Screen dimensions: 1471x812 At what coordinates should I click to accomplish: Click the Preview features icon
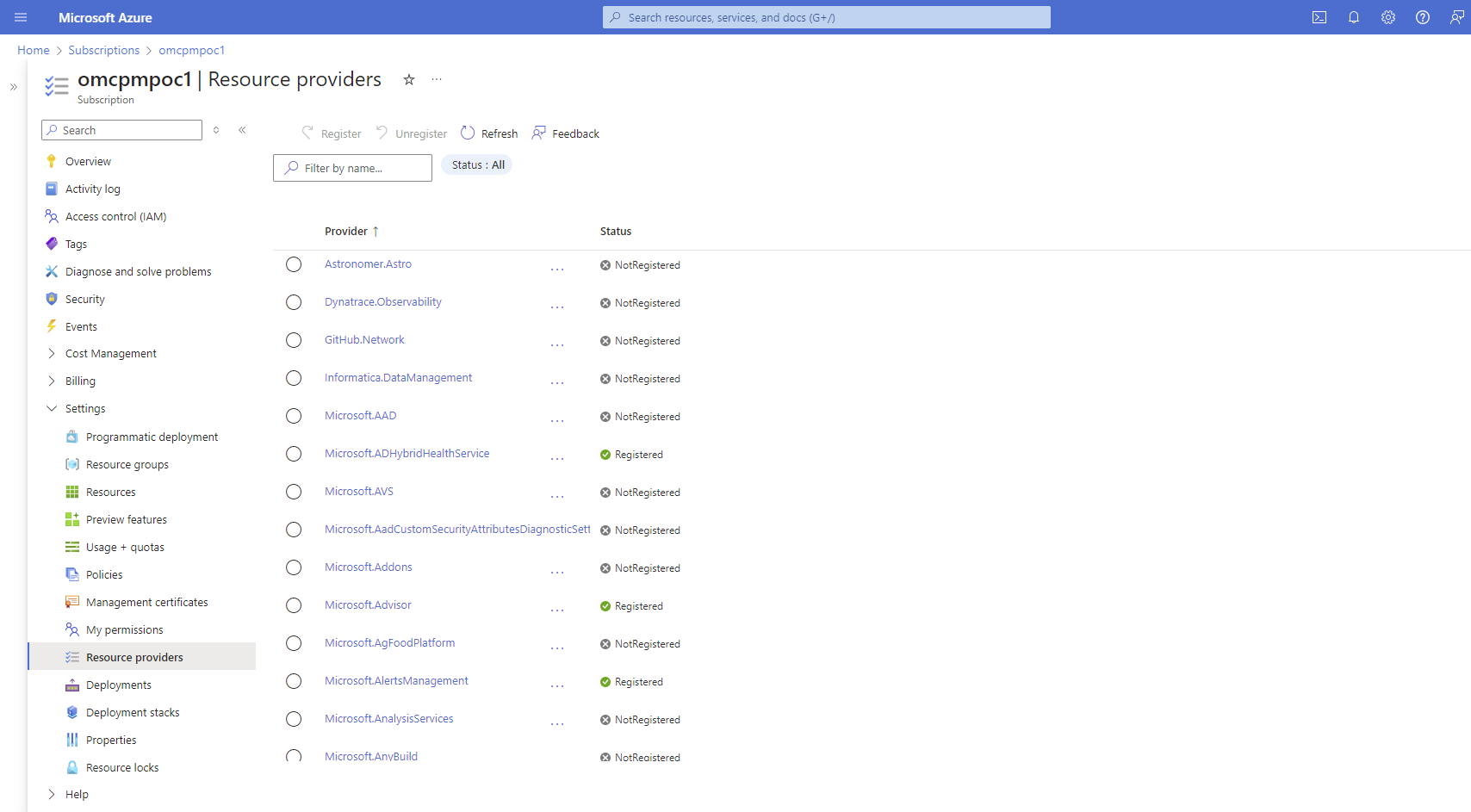(x=72, y=519)
